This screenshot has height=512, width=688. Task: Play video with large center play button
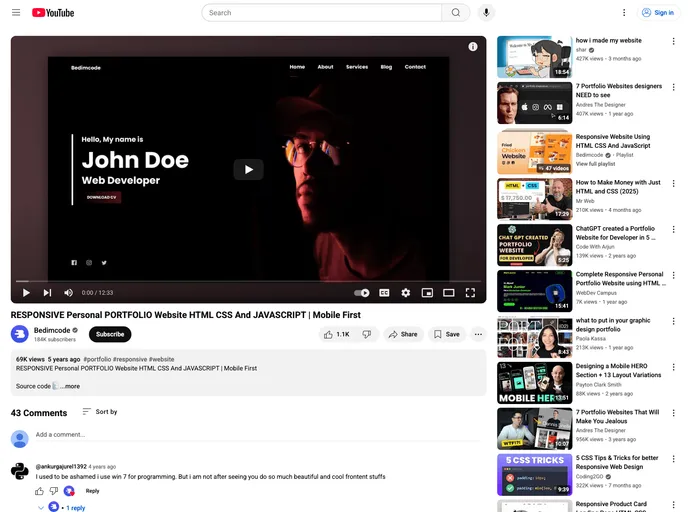click(249, 169)
